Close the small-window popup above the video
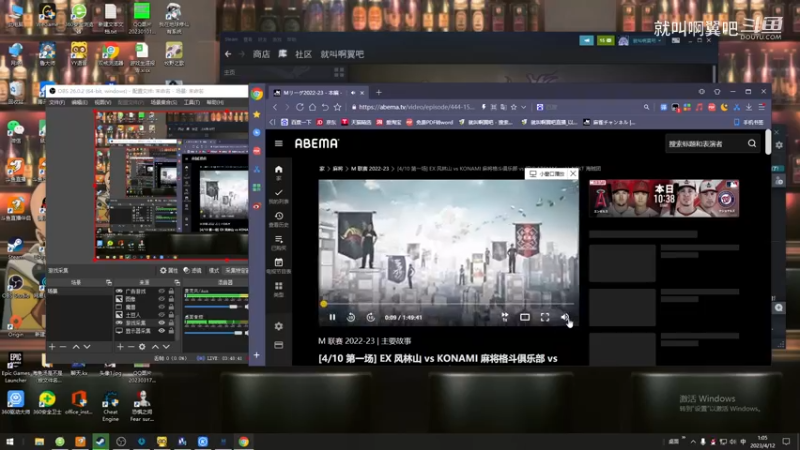The width and height of the screenshot is (800, 450). coord(573,173)
